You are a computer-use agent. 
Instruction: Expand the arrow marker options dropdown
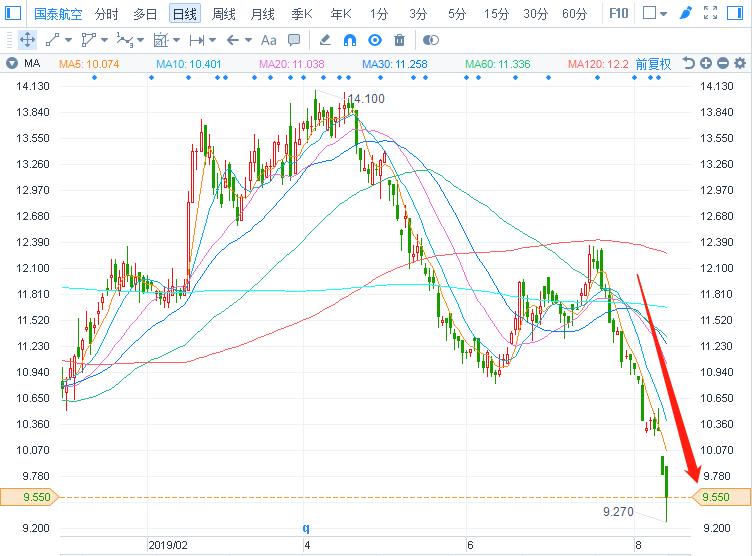[x=248, y=40]
